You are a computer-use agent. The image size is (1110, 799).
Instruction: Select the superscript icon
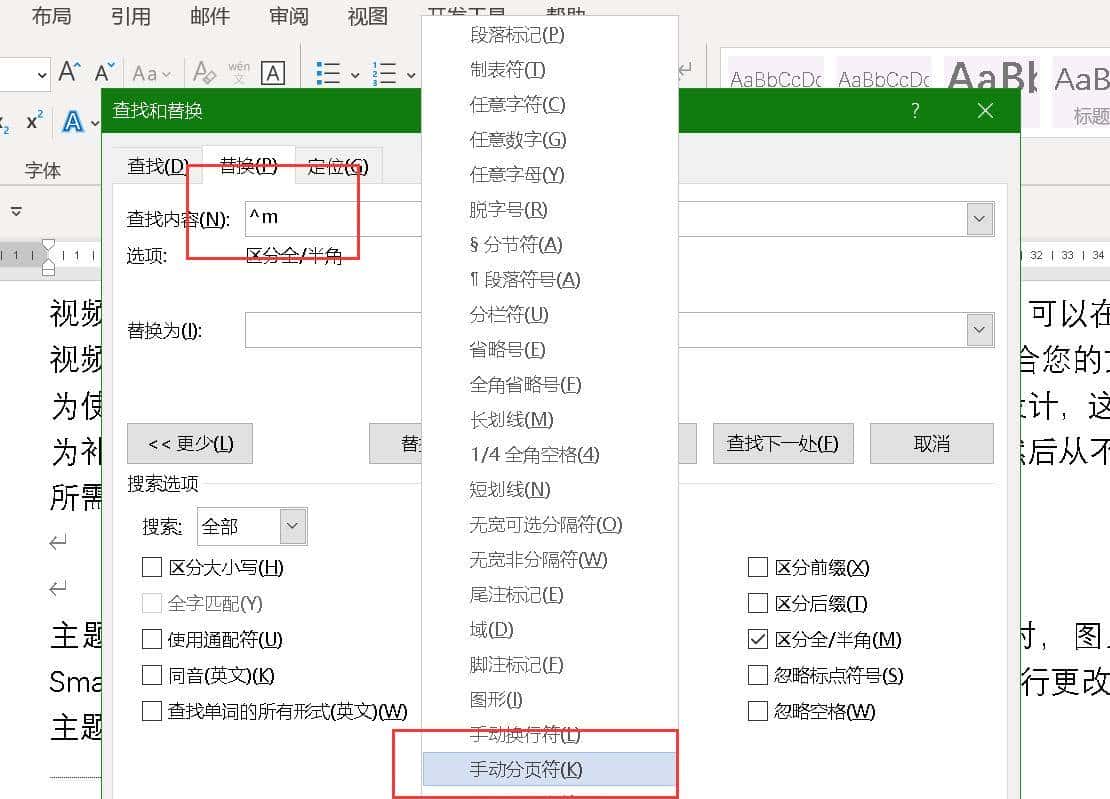[x=34, y=119]
